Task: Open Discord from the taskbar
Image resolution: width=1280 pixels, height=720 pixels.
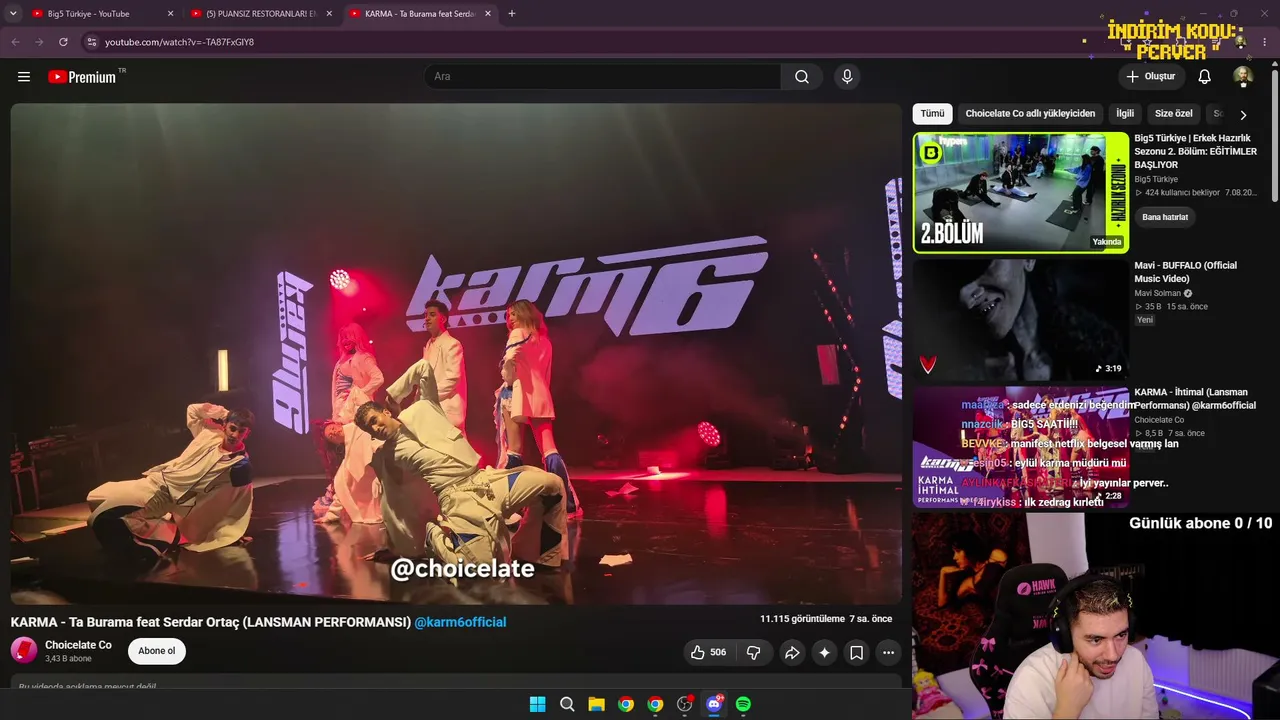Action: coord(714,704)
